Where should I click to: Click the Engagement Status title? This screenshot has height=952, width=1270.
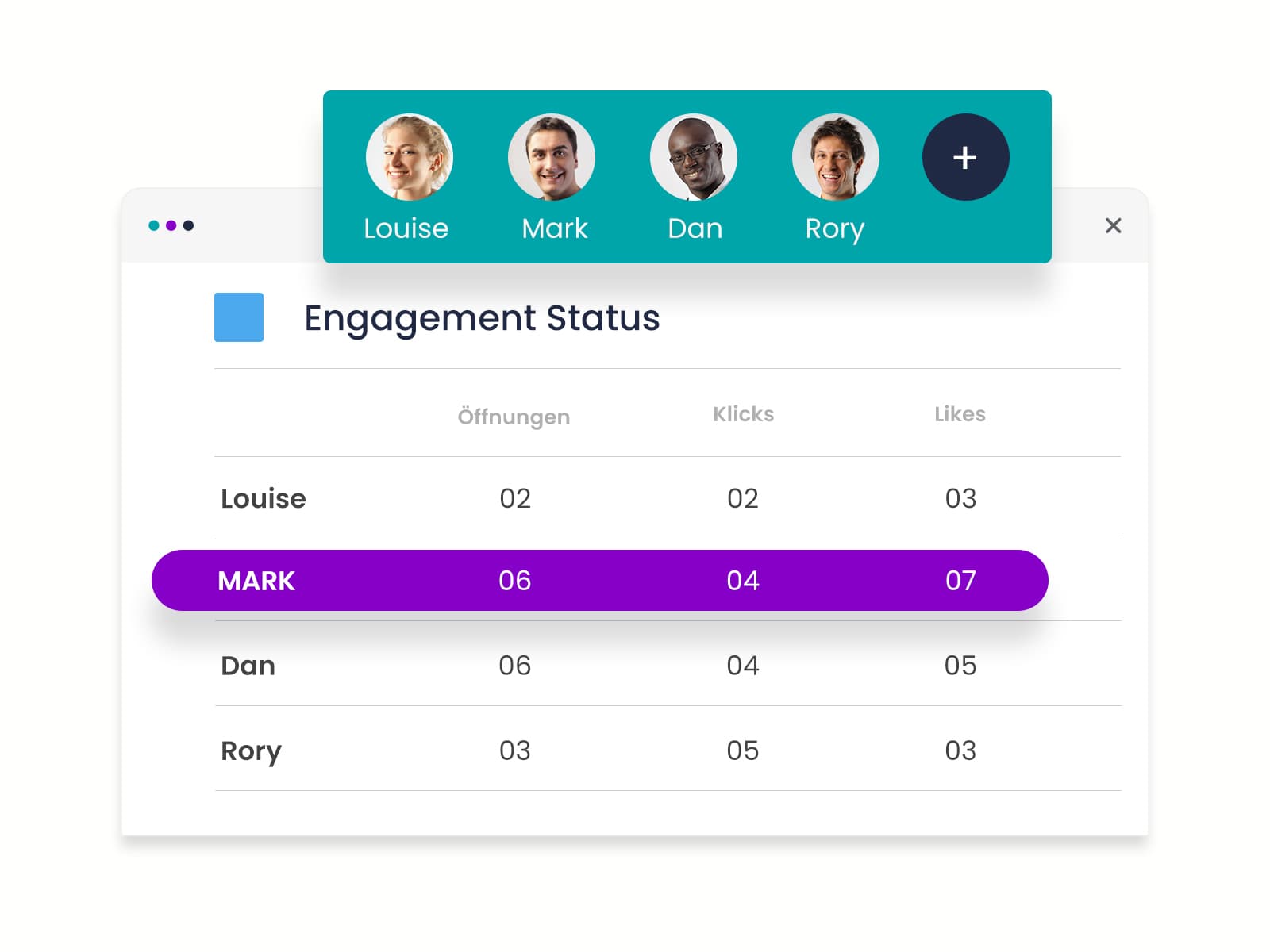(482, 318)
